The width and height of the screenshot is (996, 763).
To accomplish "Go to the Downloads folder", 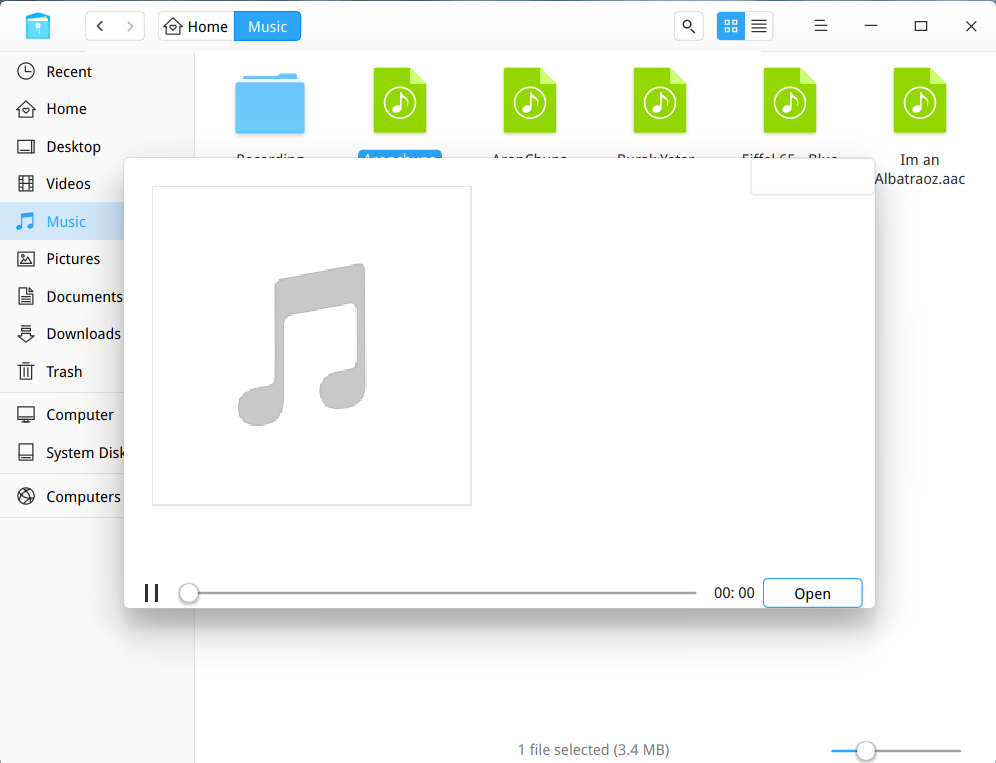I will pyautogui.click(x=82, y=333).
